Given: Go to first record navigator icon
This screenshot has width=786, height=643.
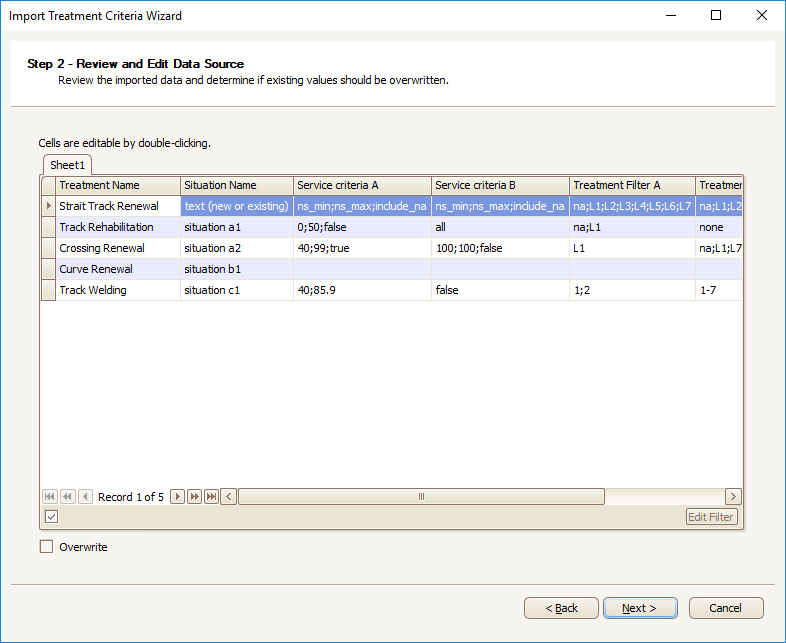Looking at the screenshot, I should pos(50,497).
